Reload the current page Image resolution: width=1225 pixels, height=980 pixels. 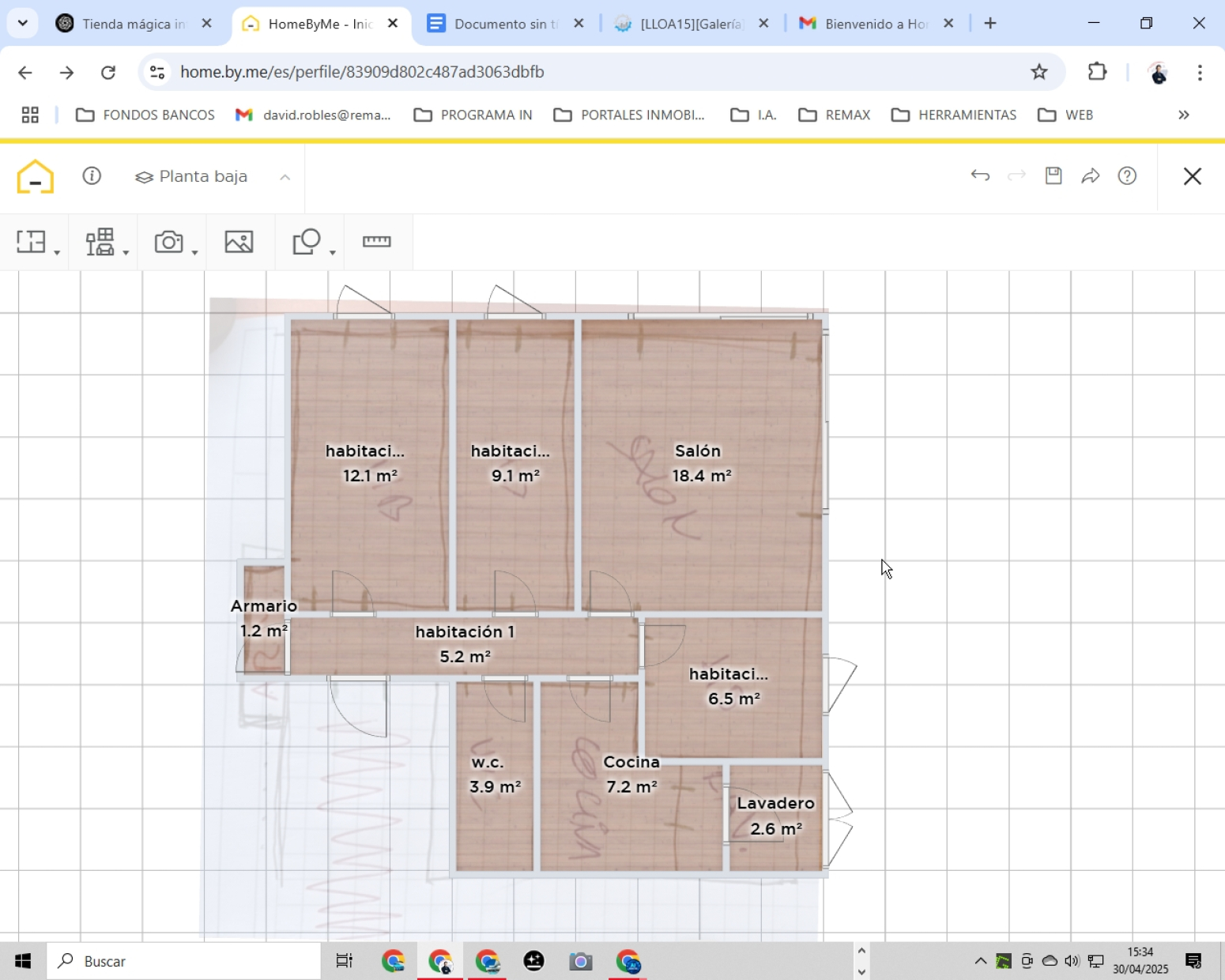coord(108,73)
